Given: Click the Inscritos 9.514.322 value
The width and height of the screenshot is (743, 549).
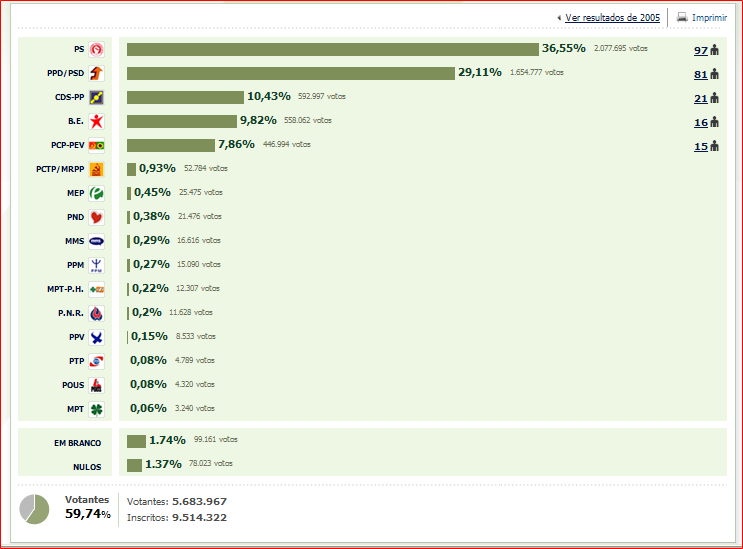Looking at the screenshot, I should [x=199, y=517].
